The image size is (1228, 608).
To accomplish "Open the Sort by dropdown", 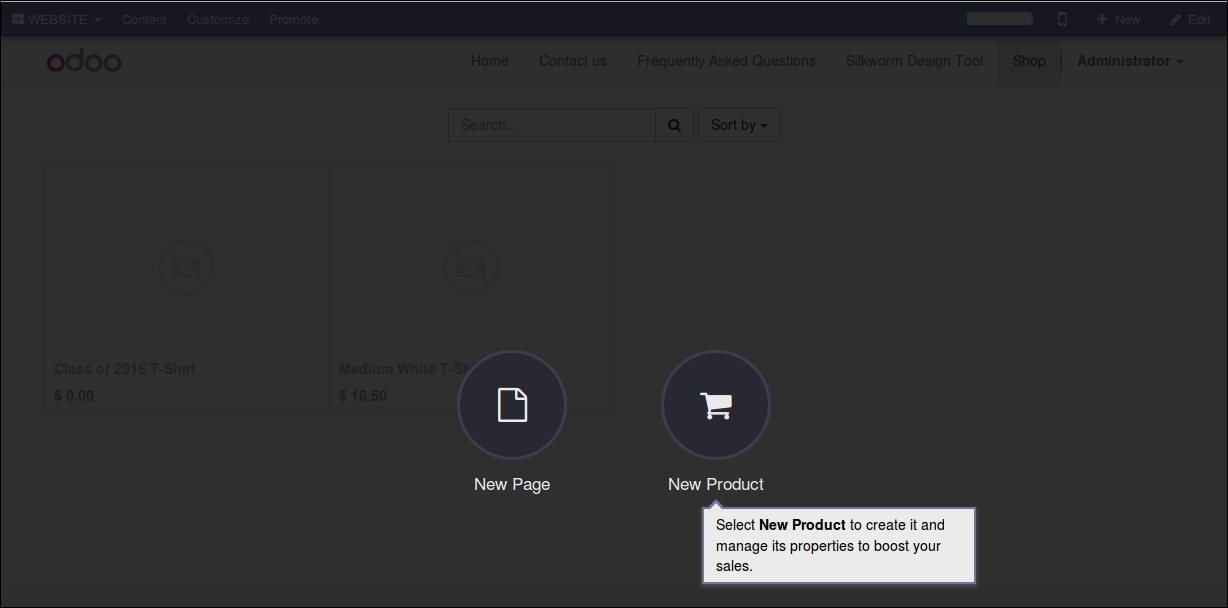I will [x=739, y=125].
